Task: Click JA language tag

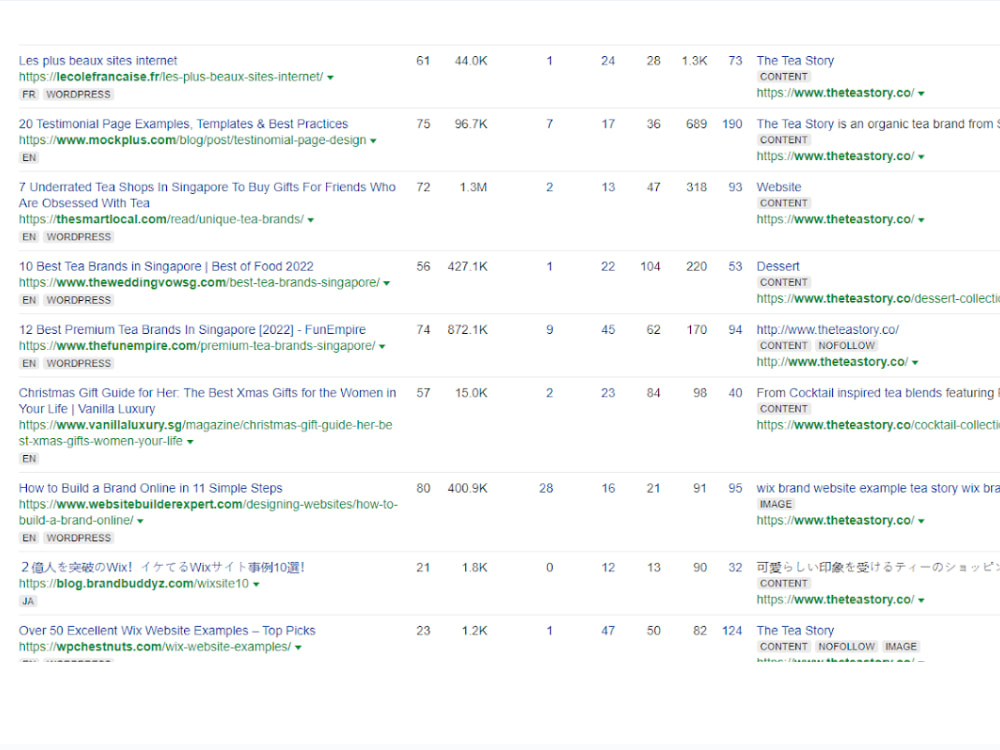Action: point(28,601)
